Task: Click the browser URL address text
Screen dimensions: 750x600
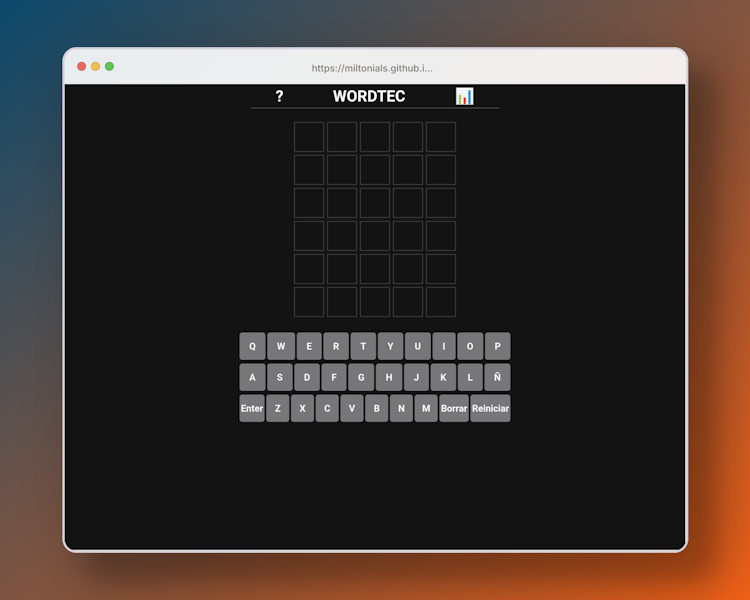Action: (x=372, y=68)
